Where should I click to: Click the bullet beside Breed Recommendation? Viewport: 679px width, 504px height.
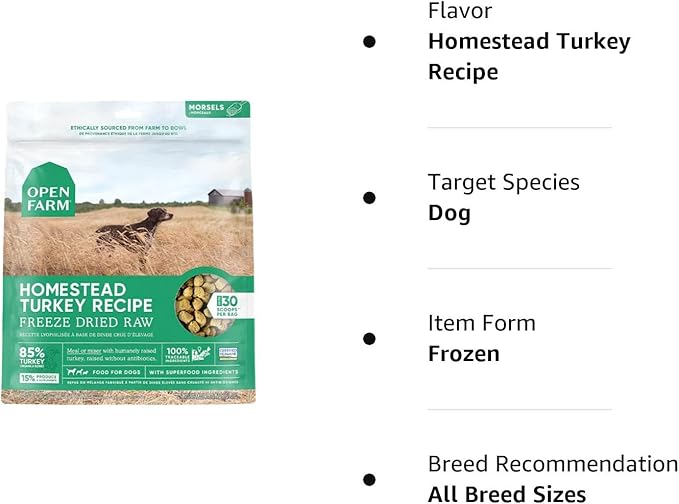(369, 479)
